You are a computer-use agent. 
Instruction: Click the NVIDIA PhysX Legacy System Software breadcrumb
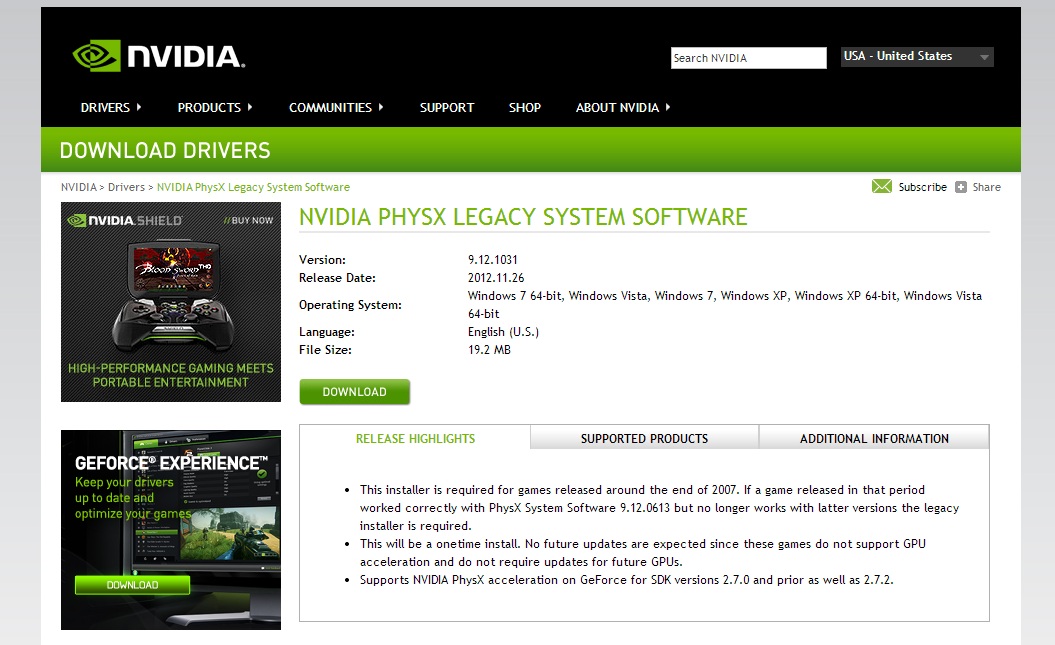[x=254, y=187]
